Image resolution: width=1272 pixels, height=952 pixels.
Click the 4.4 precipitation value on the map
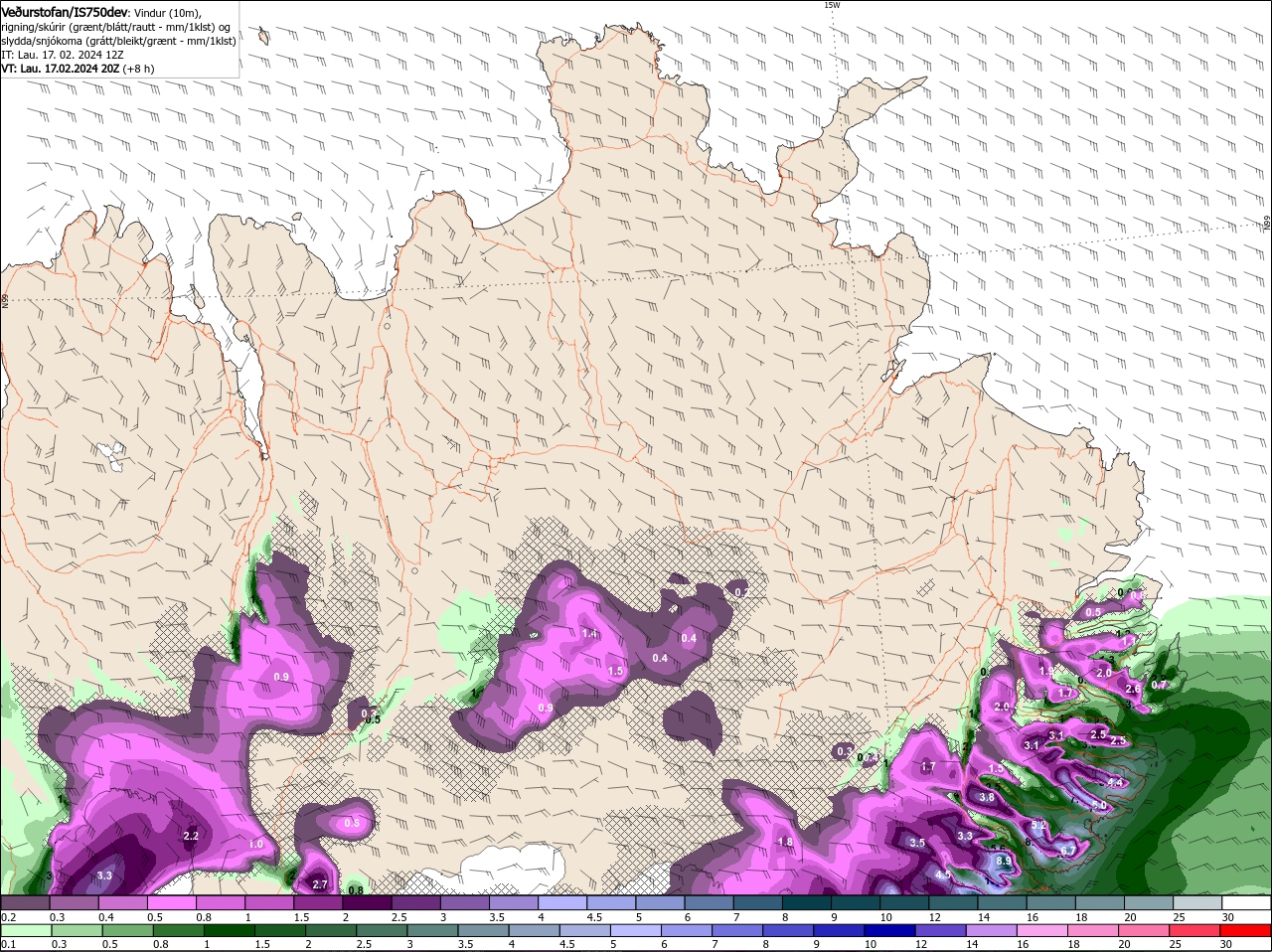[x=1115, y=782]
